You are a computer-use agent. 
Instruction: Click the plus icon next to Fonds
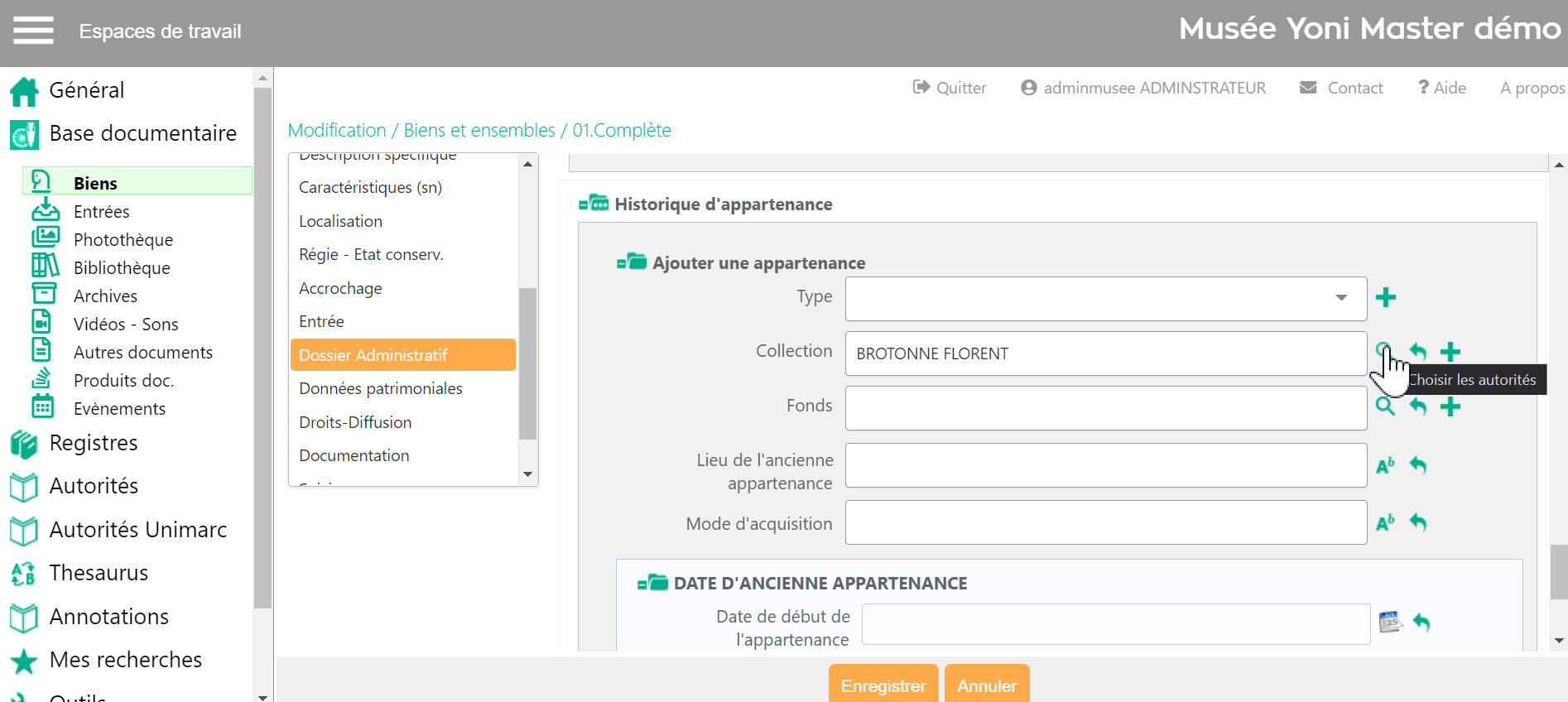point(1450,406)
